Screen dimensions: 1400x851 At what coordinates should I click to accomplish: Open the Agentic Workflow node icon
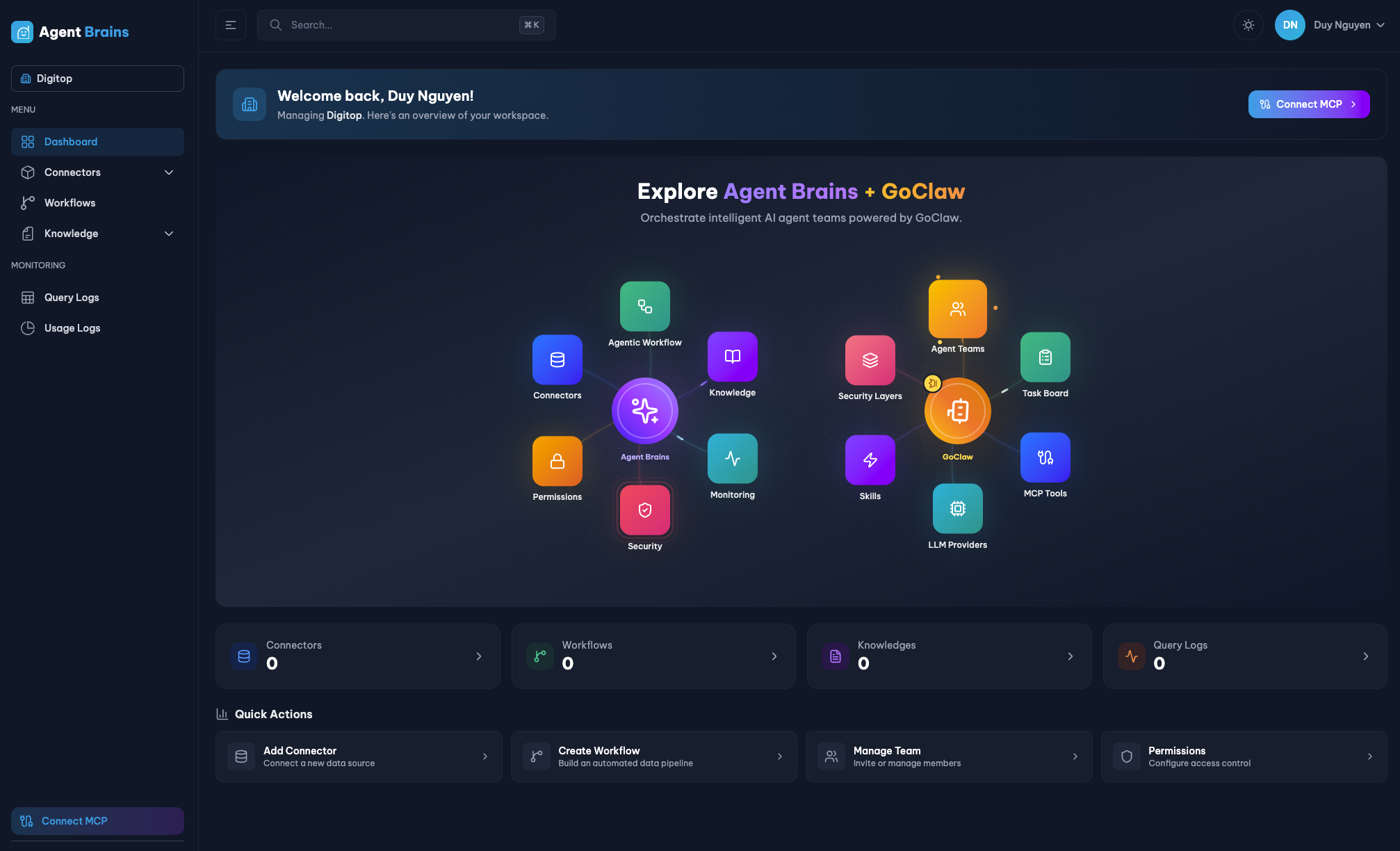pos(644,307)
